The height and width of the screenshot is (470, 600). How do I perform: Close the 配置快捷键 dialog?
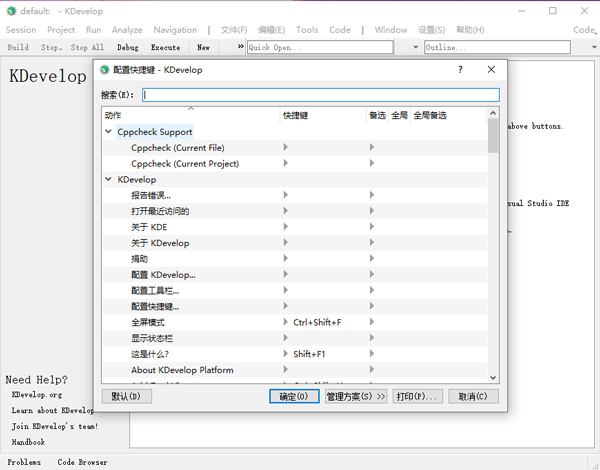pos(491,70)
